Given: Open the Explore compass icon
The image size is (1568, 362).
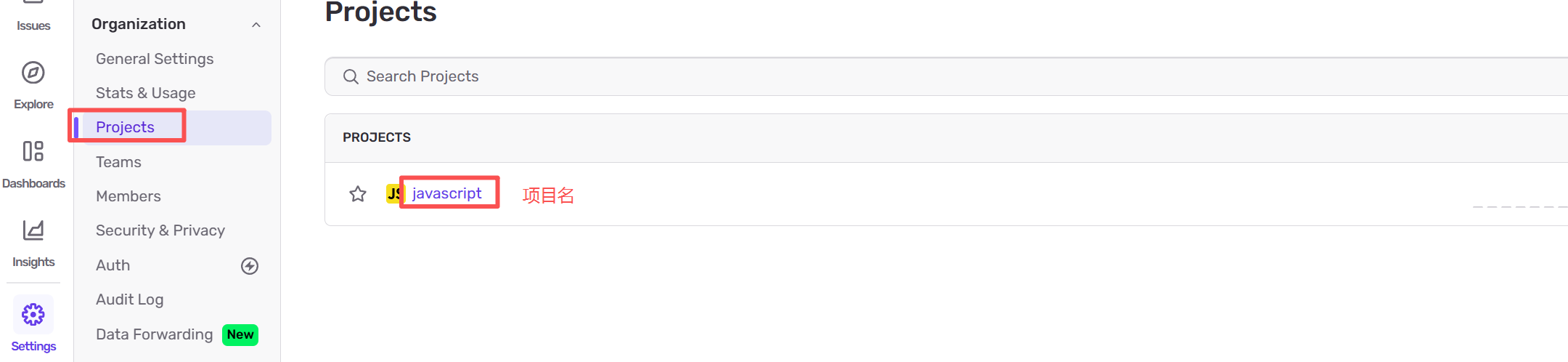Looking at the screenshot, I should click(x=33, y=73).
